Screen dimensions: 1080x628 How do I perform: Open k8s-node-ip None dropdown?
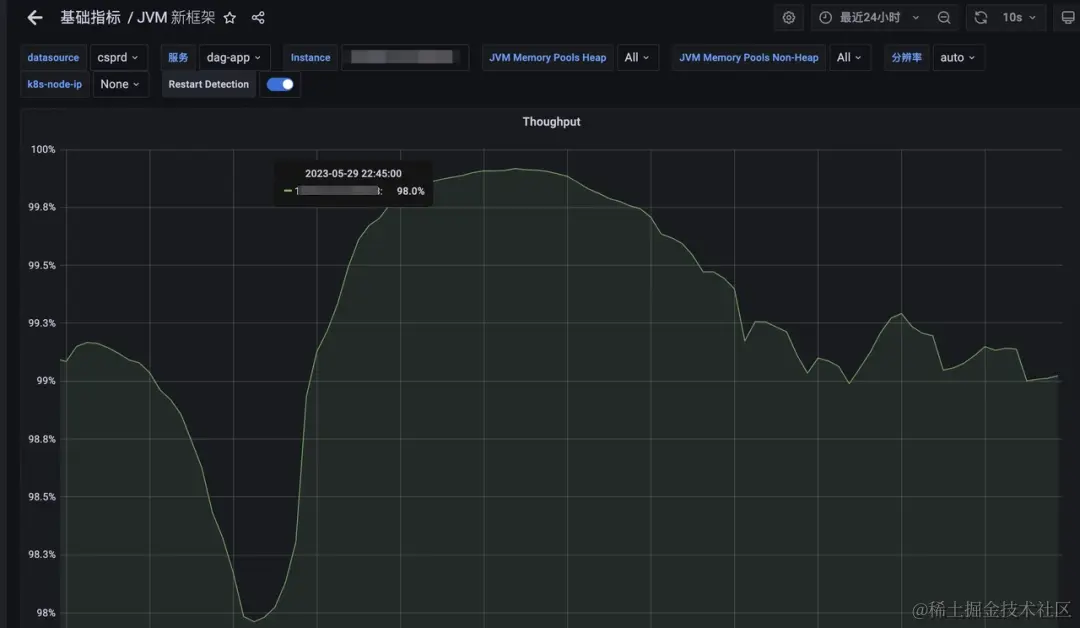[x=121, y=84]
